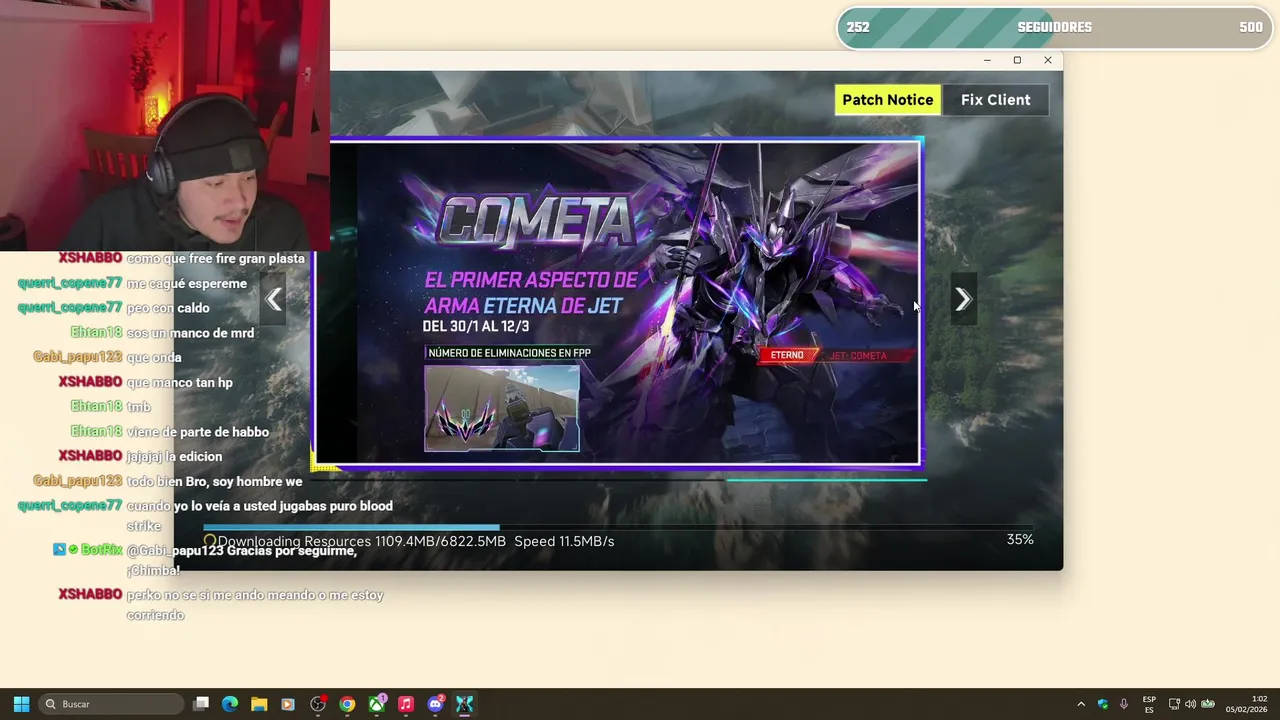Open the Patch Notice tab
The width and height of the screenshot is (1280, 720).
887,100
